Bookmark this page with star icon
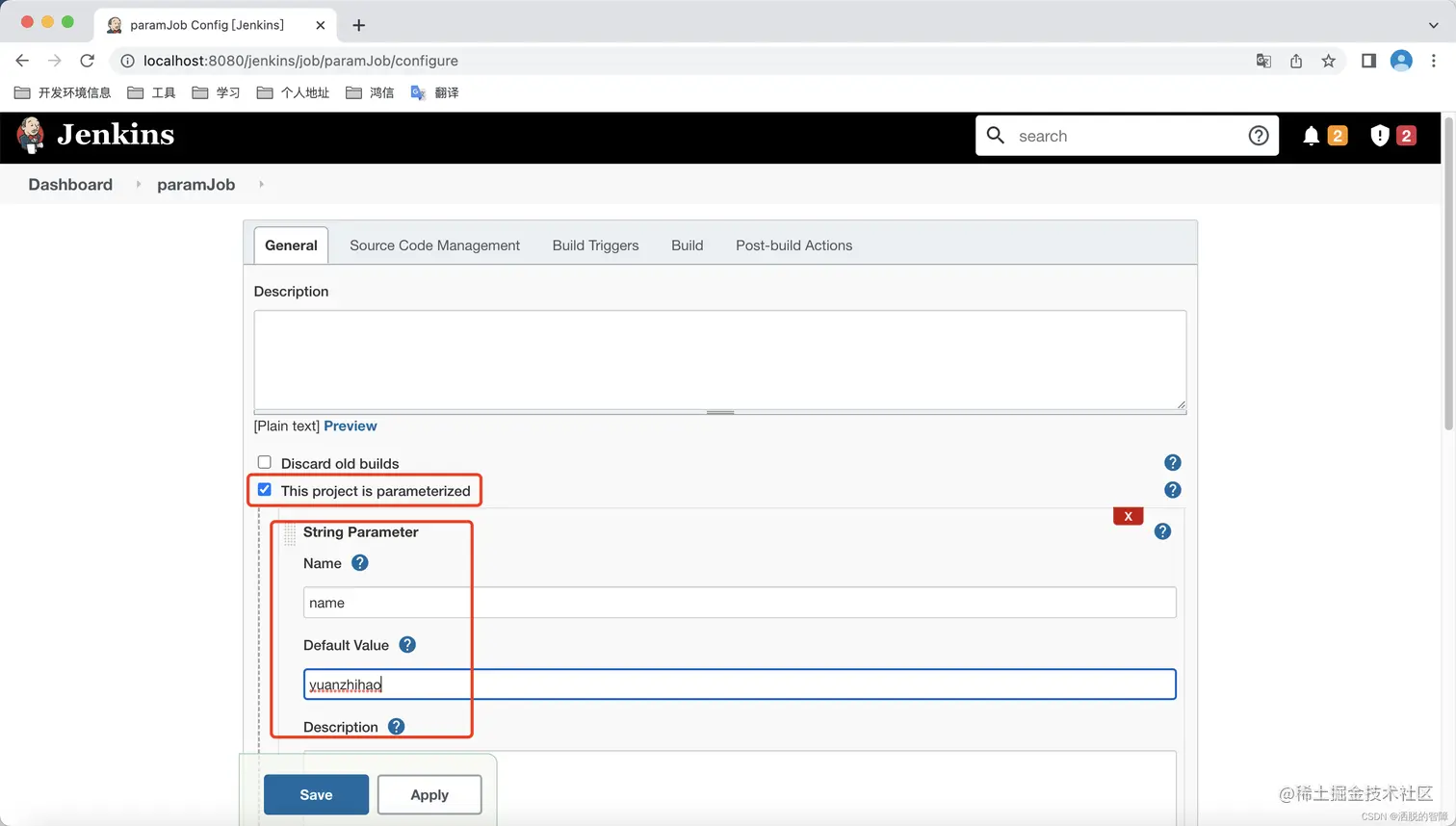Screen dimensions: 1456x826 pos(1328,61)
